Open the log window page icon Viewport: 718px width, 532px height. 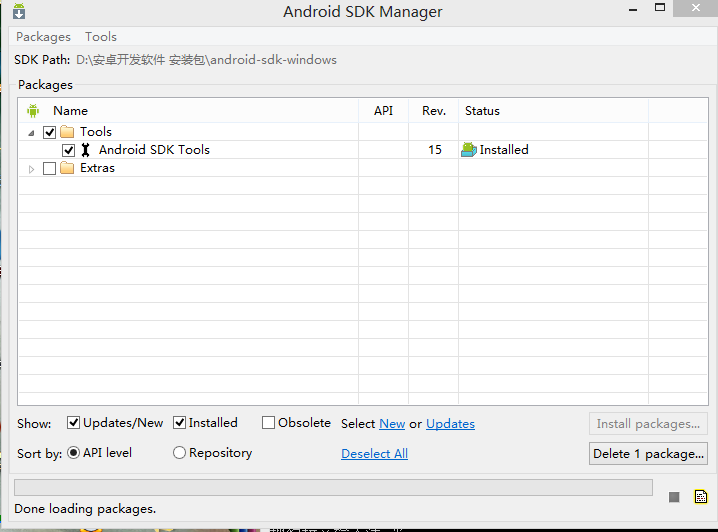point(701,496)
